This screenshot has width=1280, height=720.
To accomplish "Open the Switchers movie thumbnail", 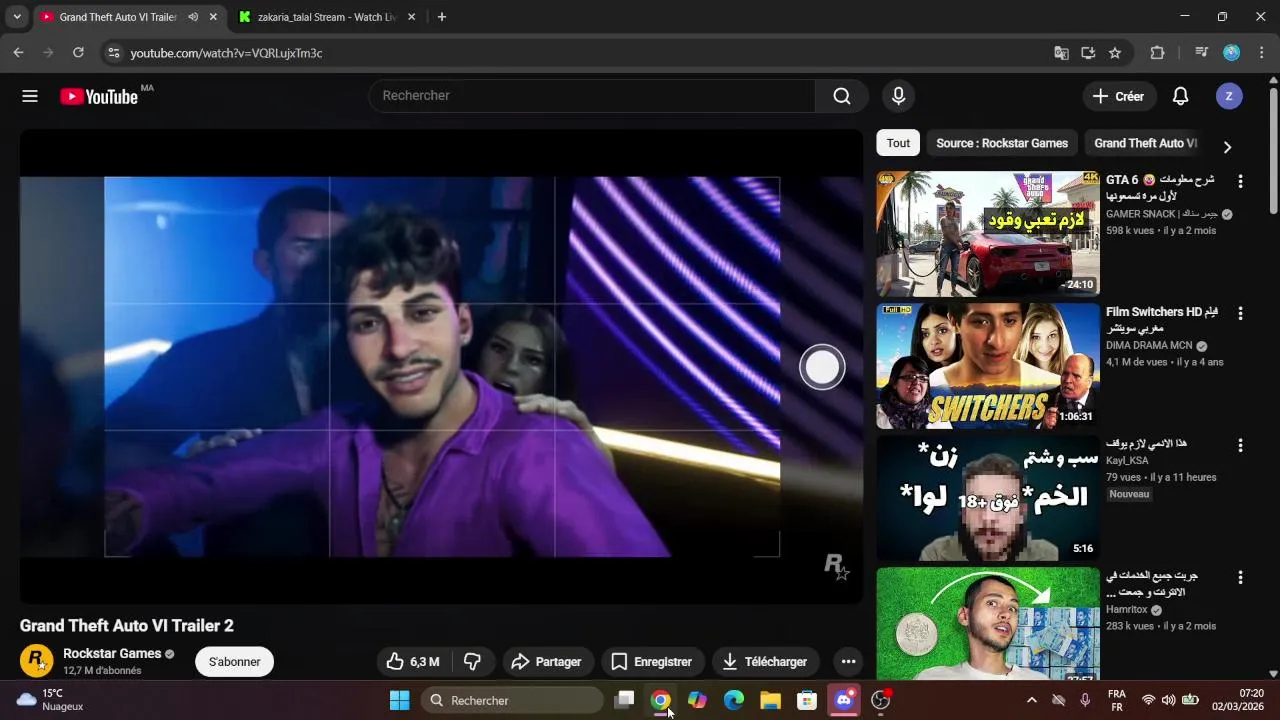I will (988, 366).
